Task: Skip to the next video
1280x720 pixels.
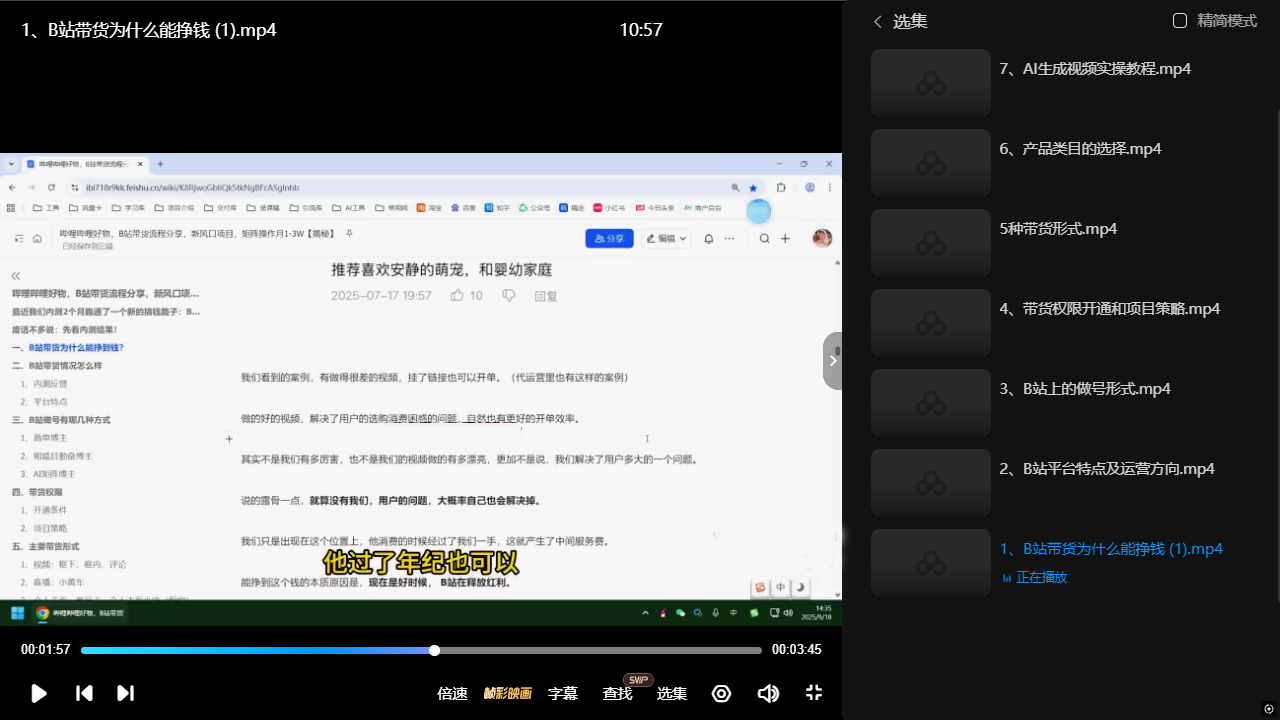Action: click(x=125, y=693)
